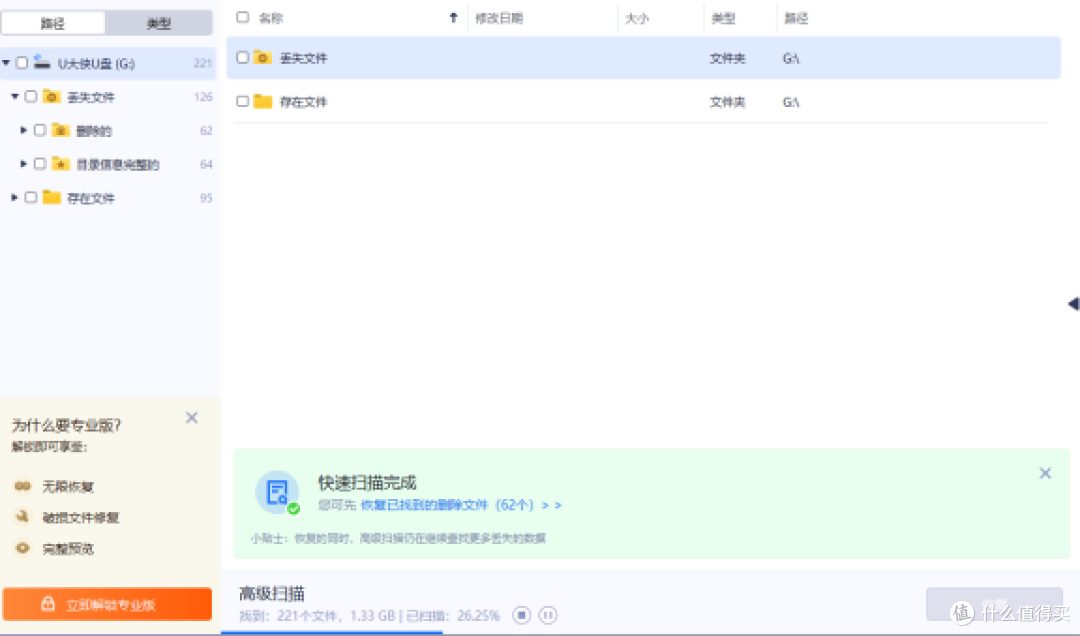
Task: Click the 存在文件 folder icon in file list
Action: pos(262,101)
